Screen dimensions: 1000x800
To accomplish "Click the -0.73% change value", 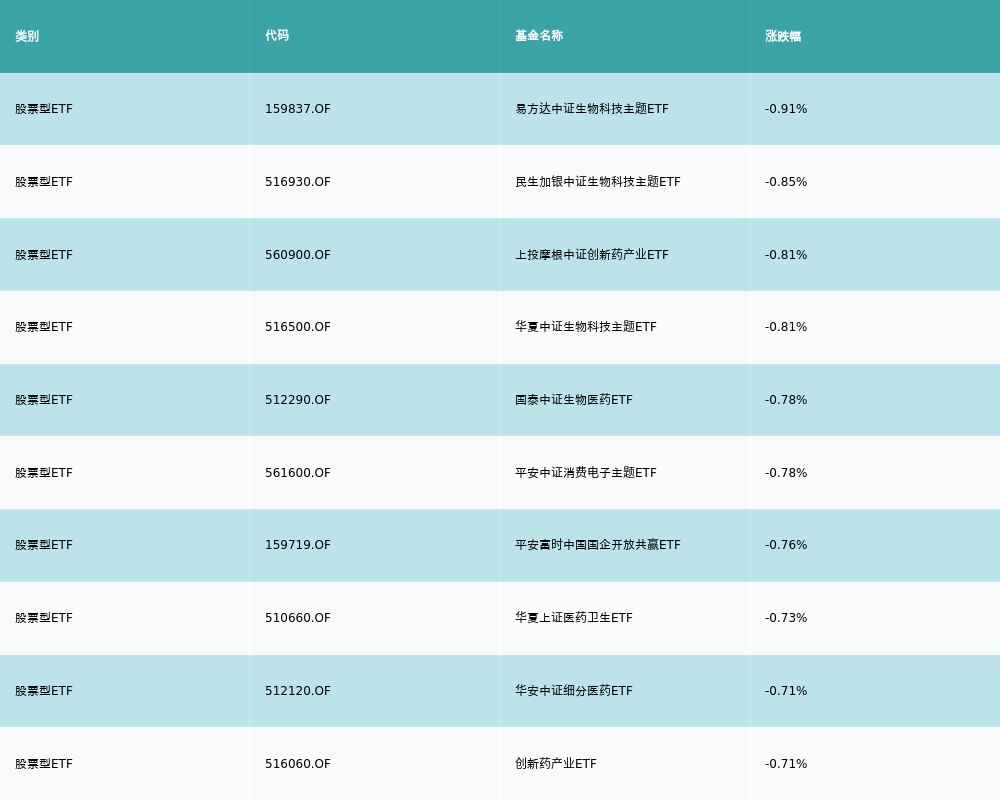I will click(786, 618).
